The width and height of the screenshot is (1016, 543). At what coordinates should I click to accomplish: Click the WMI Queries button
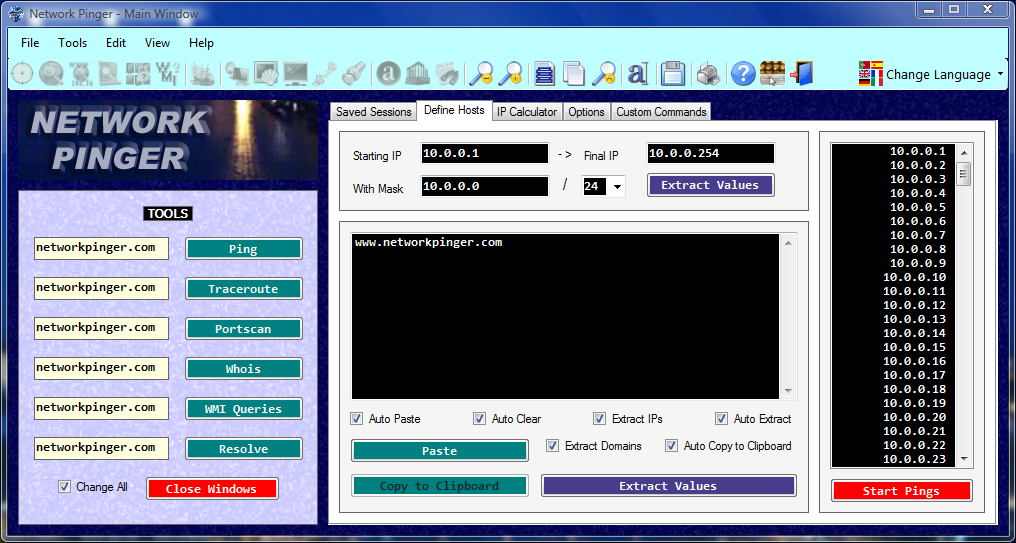pos(244,410)
